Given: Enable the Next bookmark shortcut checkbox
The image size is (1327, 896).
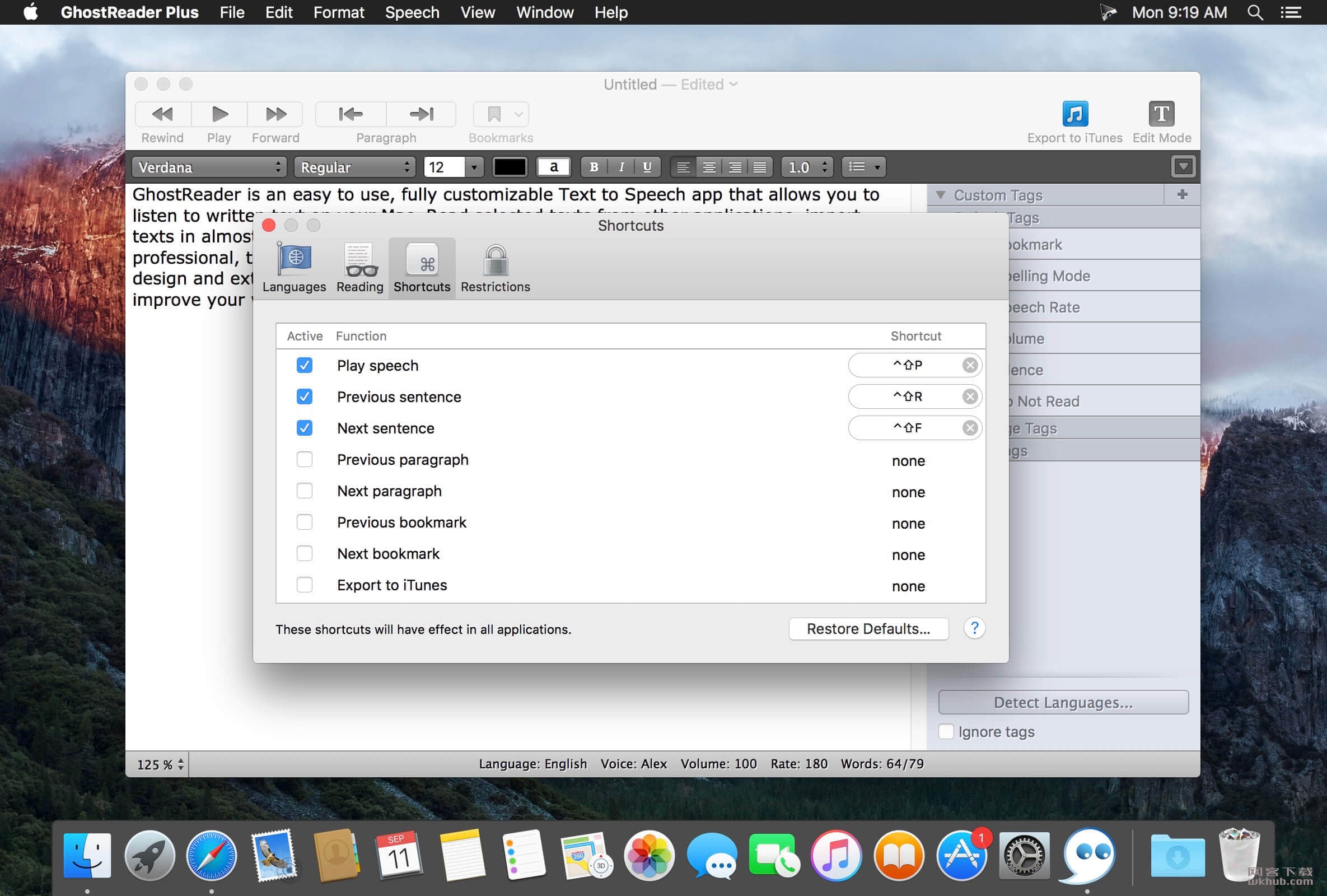Looking at the screenshot, I should click(x=305, y=553).
